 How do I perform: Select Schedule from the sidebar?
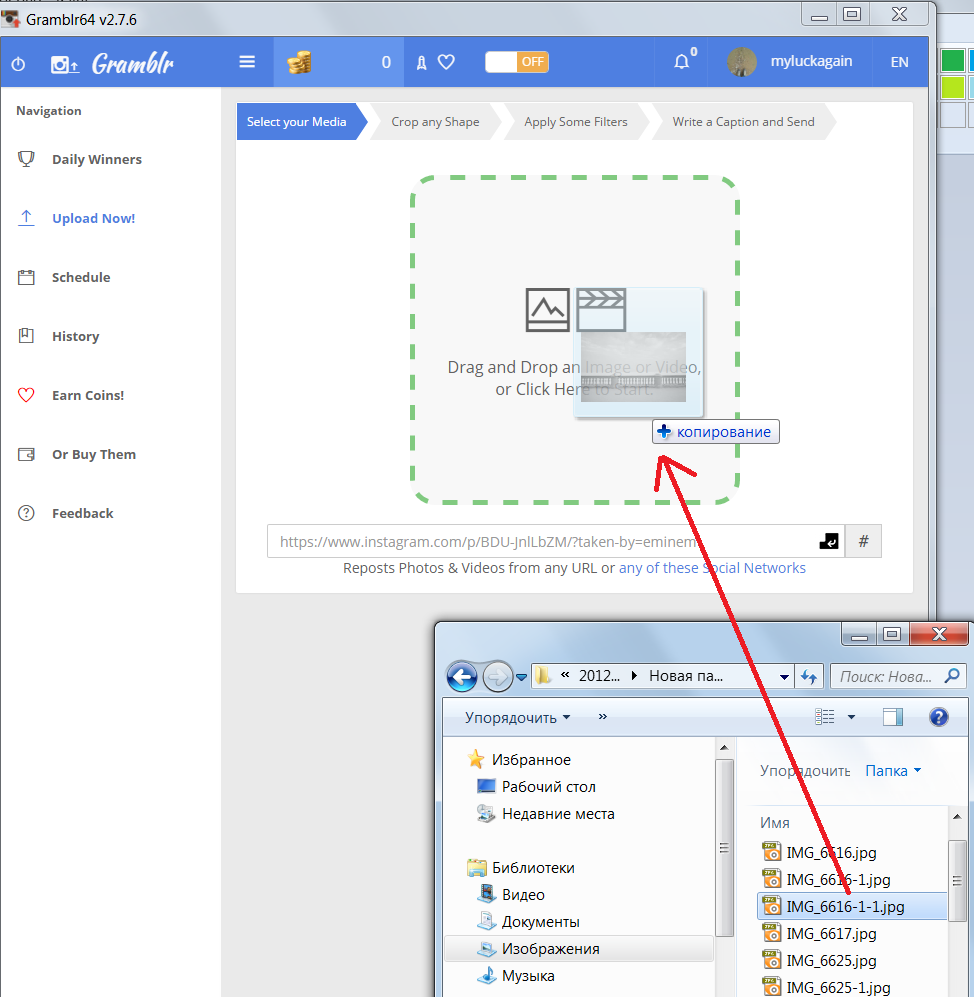tap(81, 277)
